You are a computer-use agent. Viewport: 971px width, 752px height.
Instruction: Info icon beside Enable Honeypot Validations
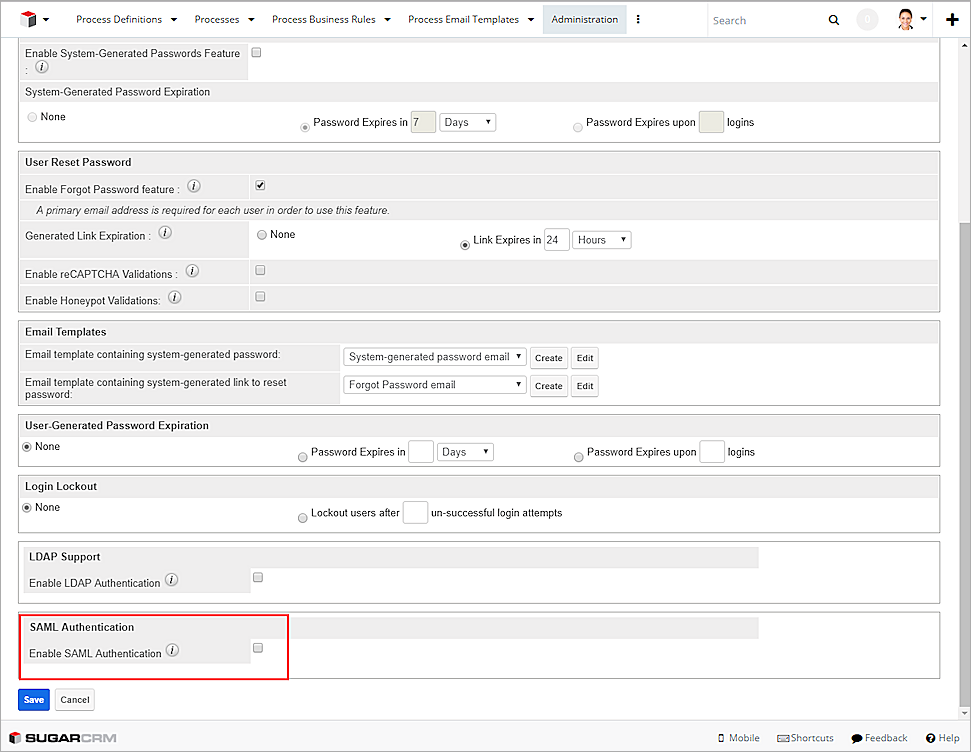point(175,297)
